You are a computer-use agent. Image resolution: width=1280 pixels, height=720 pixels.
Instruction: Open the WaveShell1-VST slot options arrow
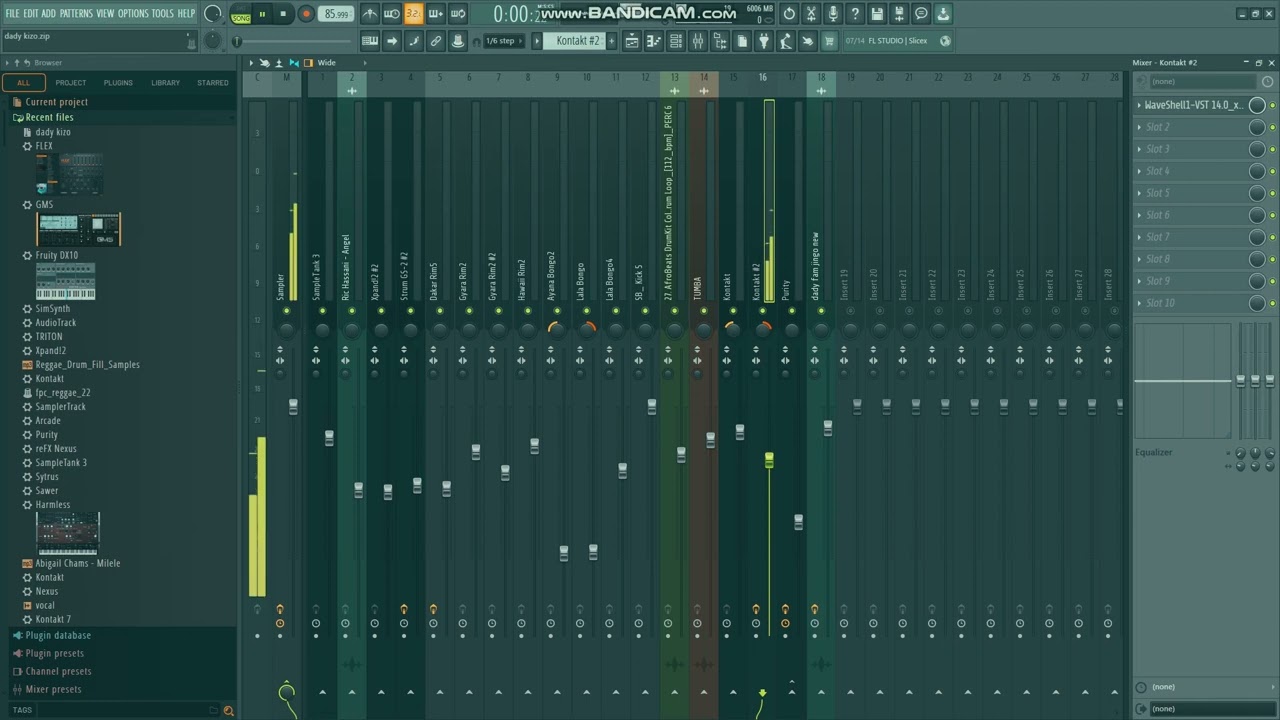pyautogui.click(x=1139, y=105)
